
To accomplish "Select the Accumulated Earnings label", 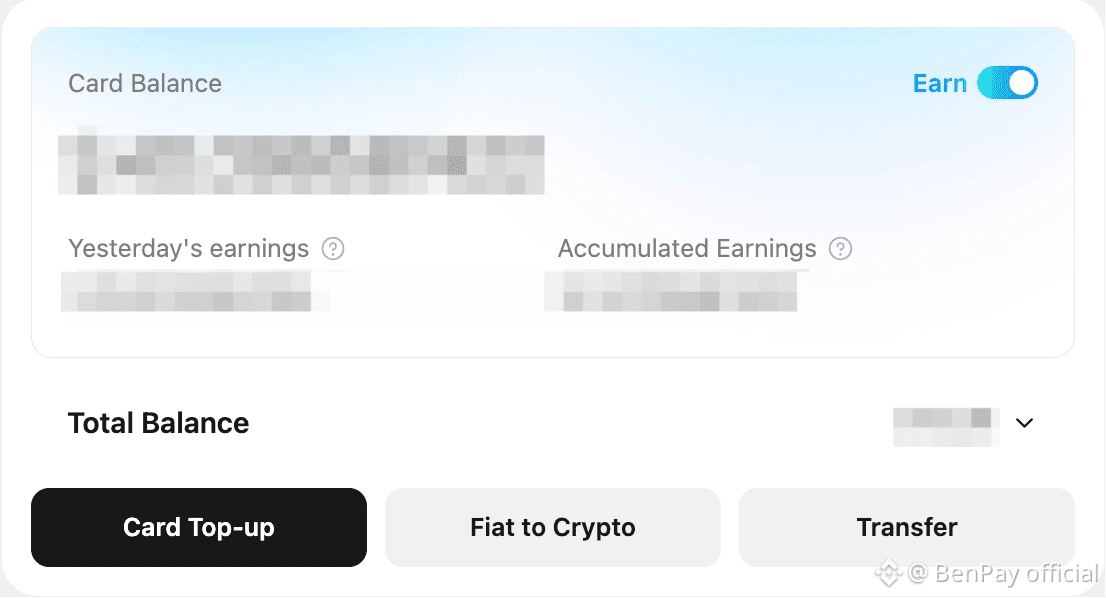I will [687, 248].
